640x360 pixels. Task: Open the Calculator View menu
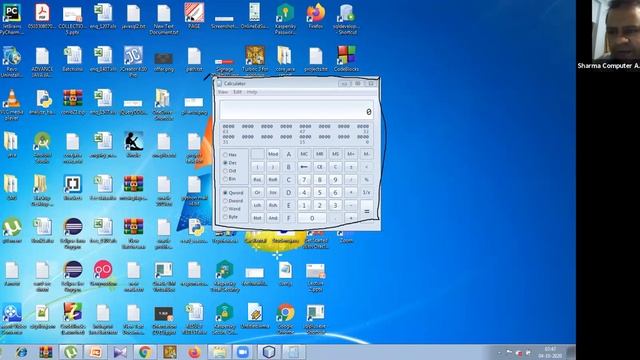[223, 92]
